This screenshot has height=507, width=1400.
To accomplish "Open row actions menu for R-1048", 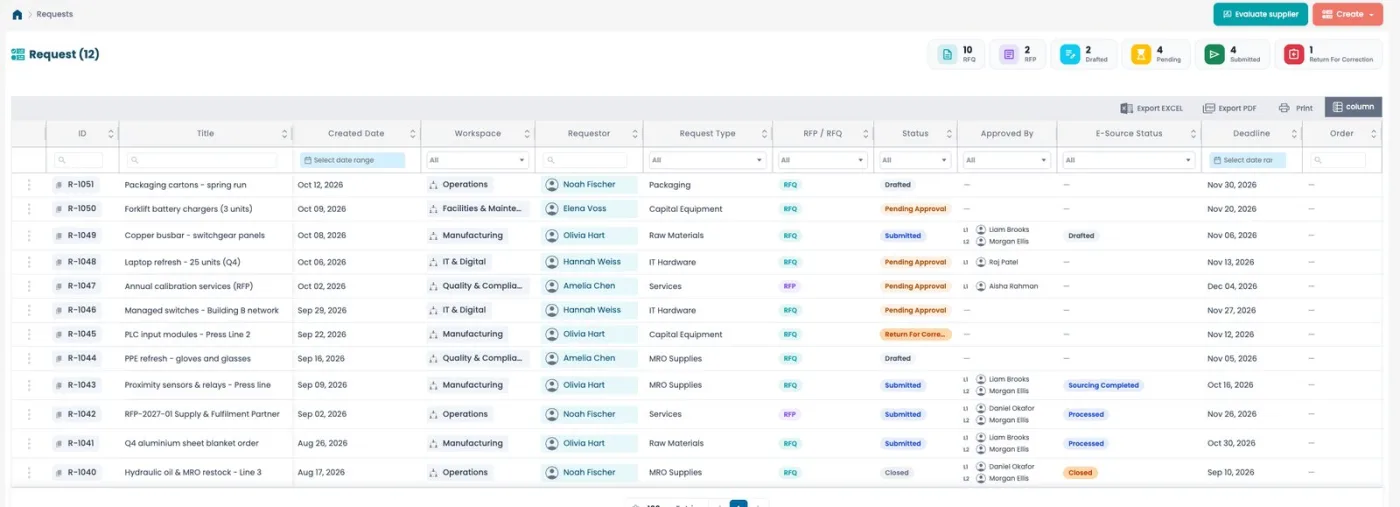I will pos(29,262).
